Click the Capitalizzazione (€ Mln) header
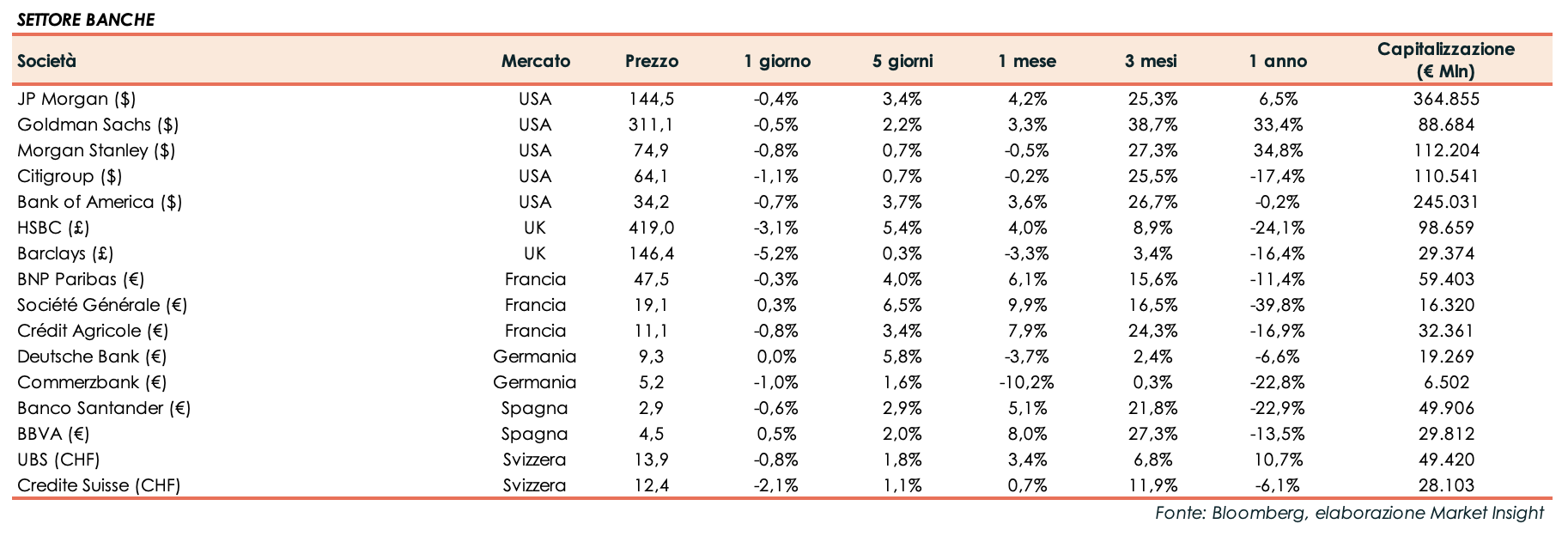This screenshot has width=1568, height=536. click(1446, 60)
